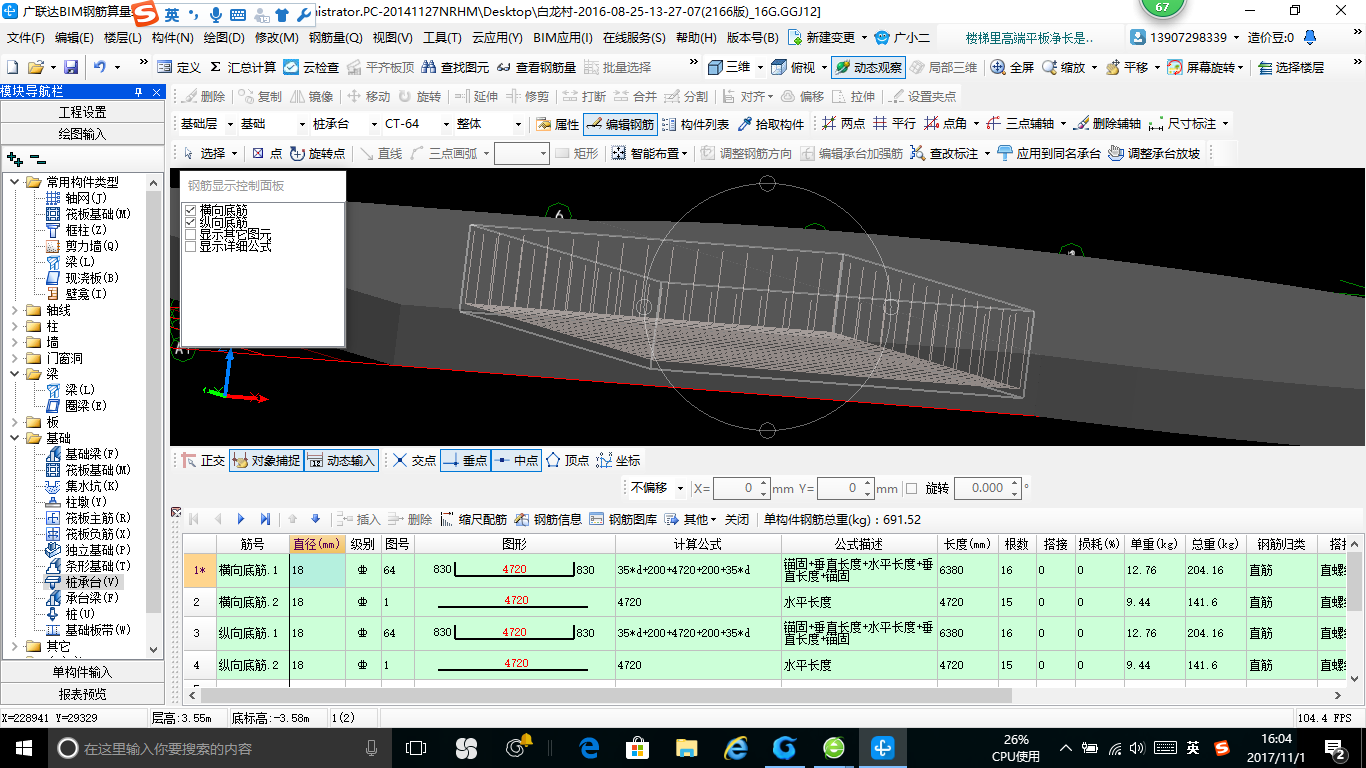1366x768 pixels.
Task: Expand the 门窗洞 tree node
Action: pyautogui.click(x=14, y=358)
